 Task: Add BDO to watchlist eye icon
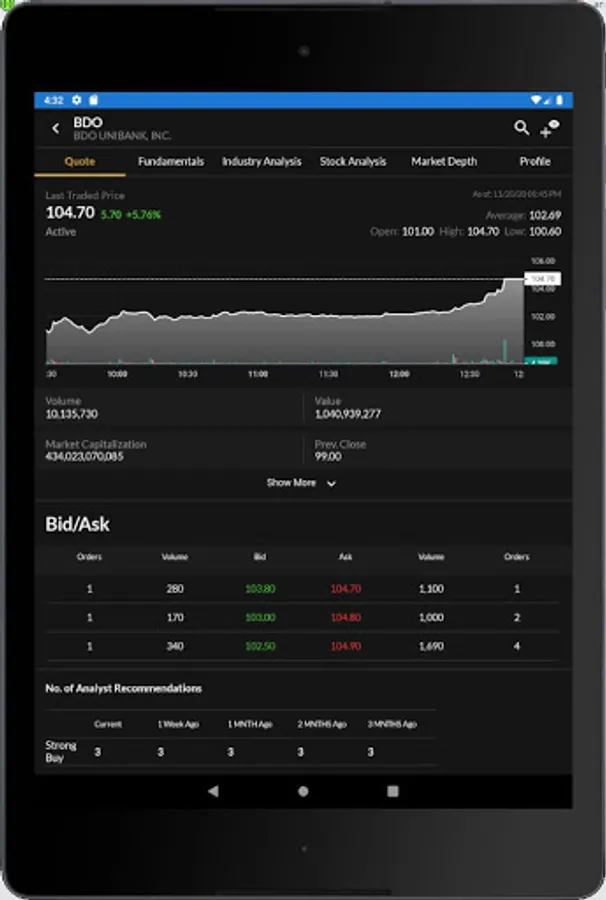(x=550, y=129)
